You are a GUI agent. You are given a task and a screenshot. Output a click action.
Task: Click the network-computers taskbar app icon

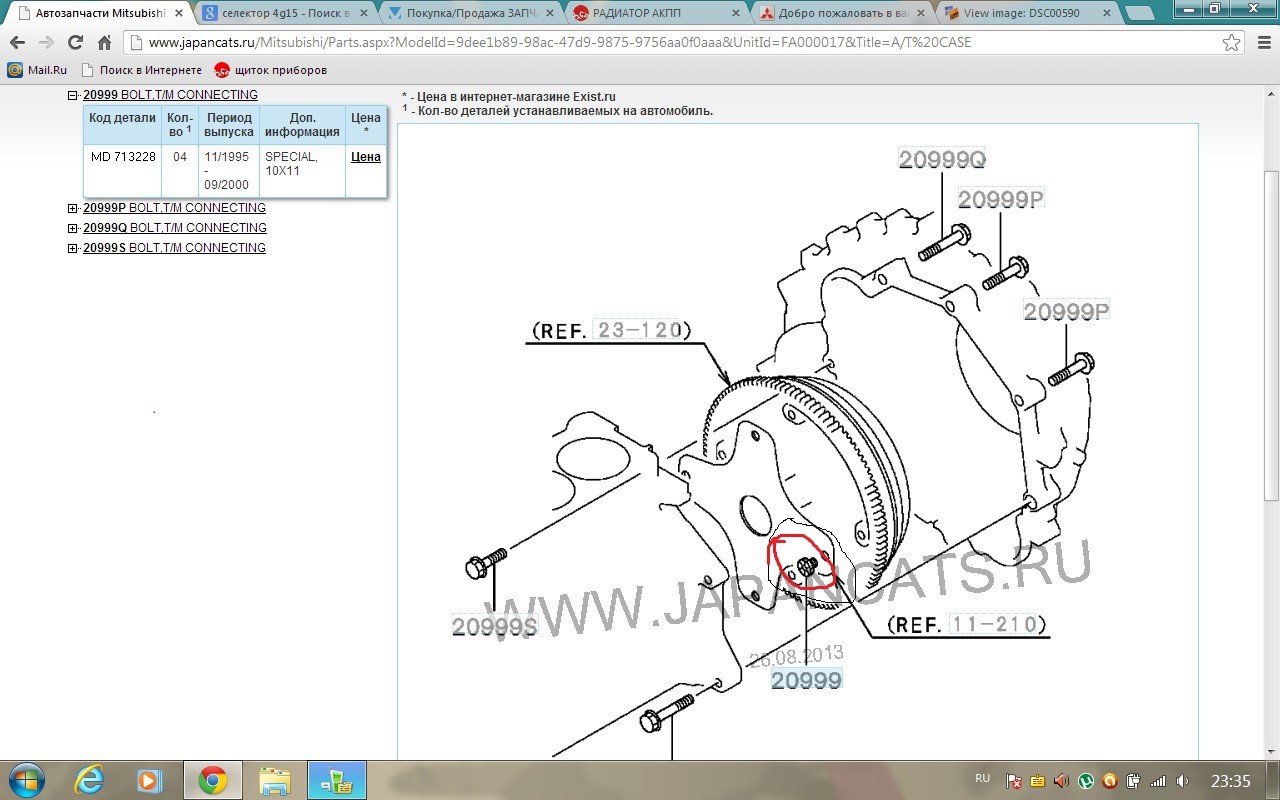[x=337, y=780]
